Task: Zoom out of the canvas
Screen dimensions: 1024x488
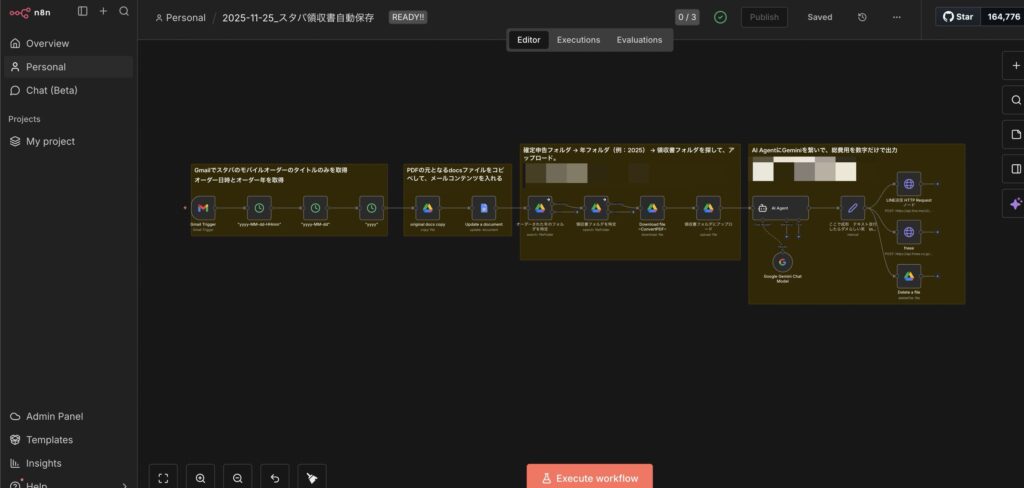Action: click(237, 478)
